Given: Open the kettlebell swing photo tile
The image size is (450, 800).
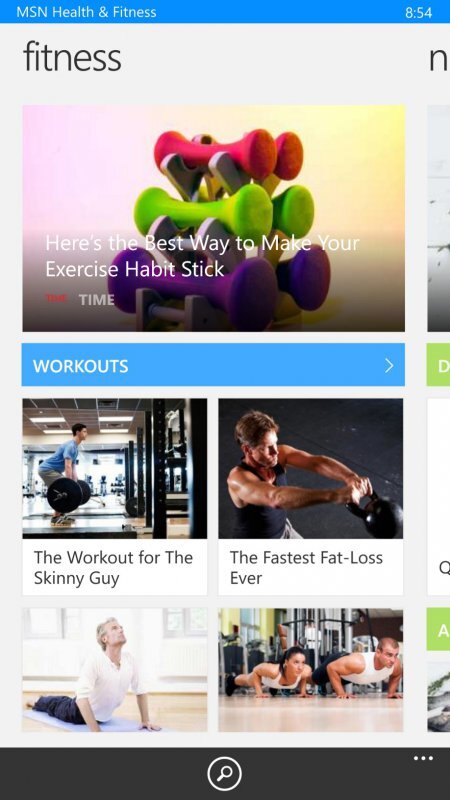Looking at the screenshot, I should click(311, 469).
